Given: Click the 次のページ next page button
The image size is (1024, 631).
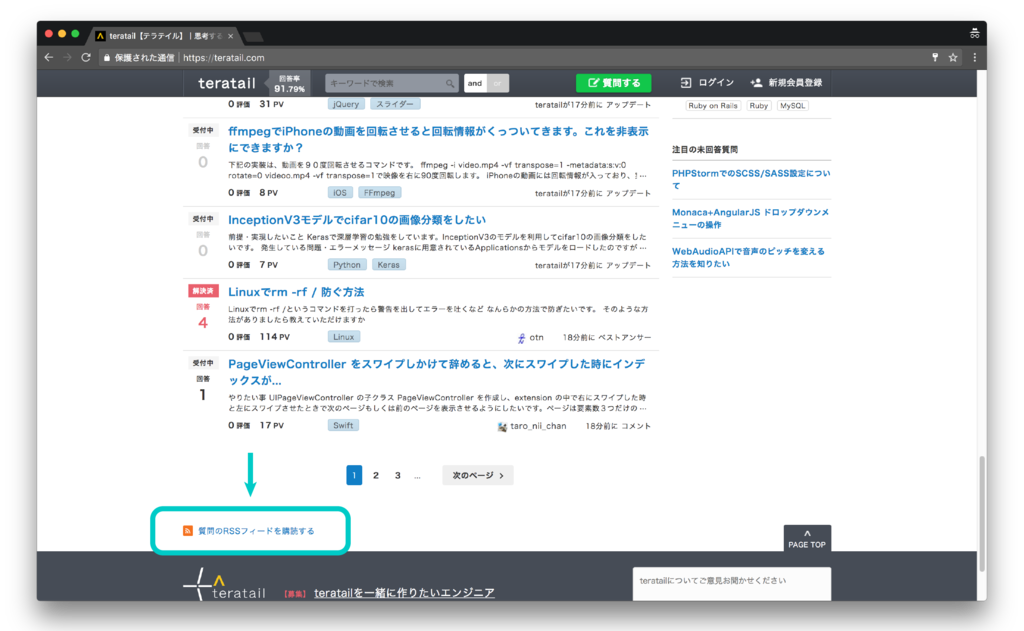Looking at the screenshot, I should click(x=478, y=475).
